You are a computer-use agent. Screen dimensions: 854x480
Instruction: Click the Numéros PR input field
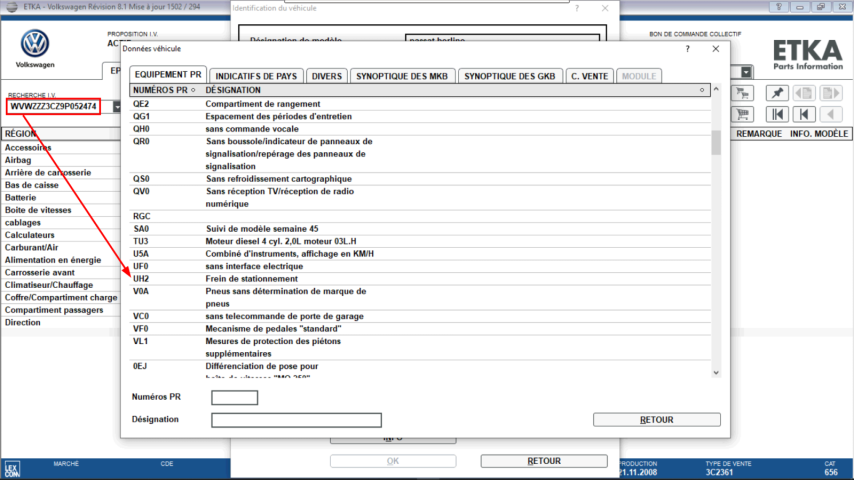pos(234,398)
